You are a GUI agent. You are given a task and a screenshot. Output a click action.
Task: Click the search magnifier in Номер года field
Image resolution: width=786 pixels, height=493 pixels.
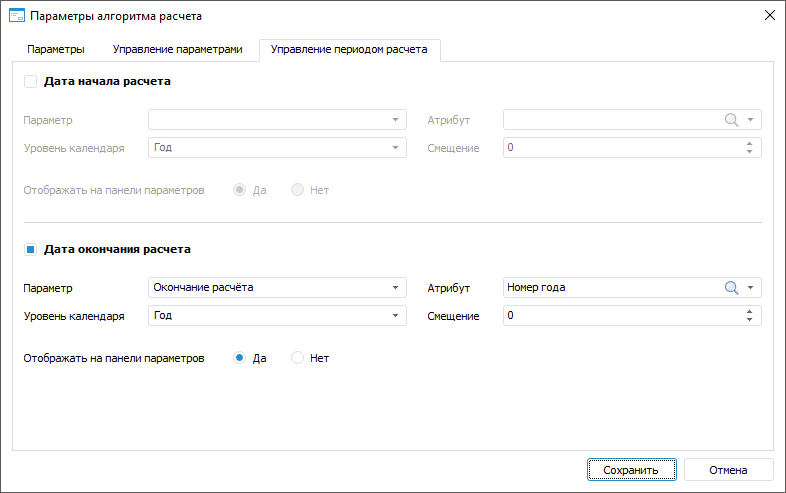coord(731,288)
